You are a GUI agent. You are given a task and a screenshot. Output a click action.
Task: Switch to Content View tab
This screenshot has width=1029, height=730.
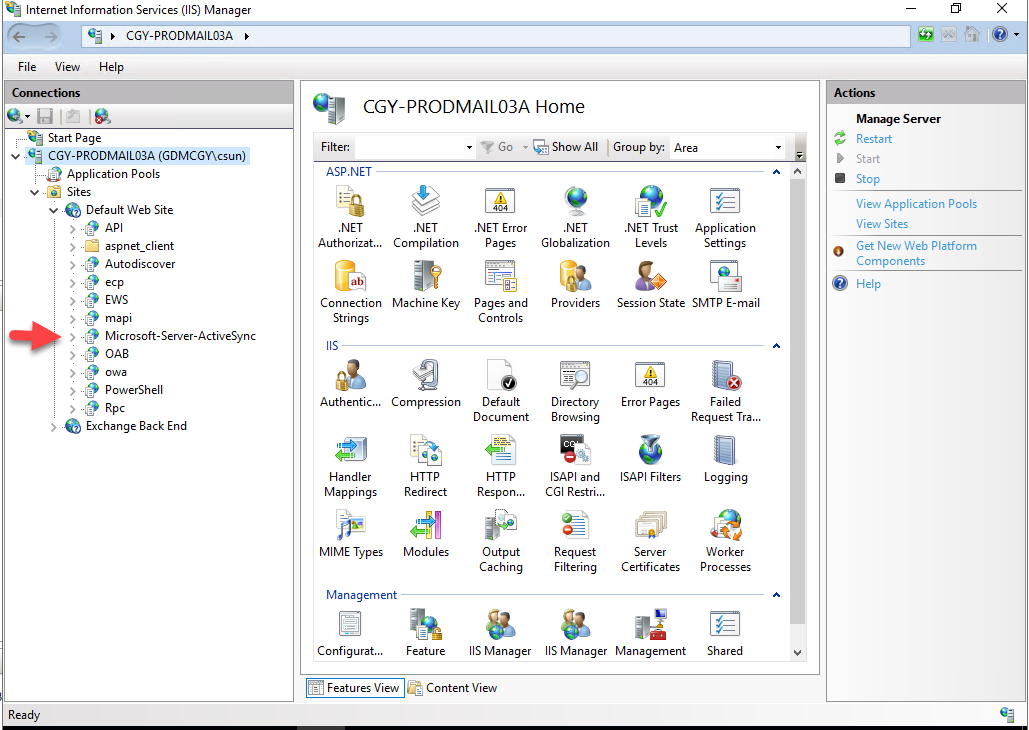453,688
